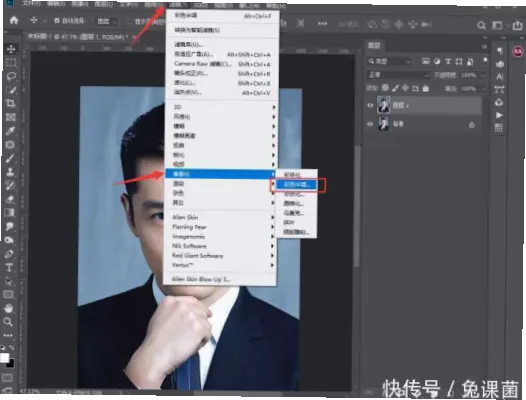Expand the Alien Skin filter submenu

tap(221, 217)
